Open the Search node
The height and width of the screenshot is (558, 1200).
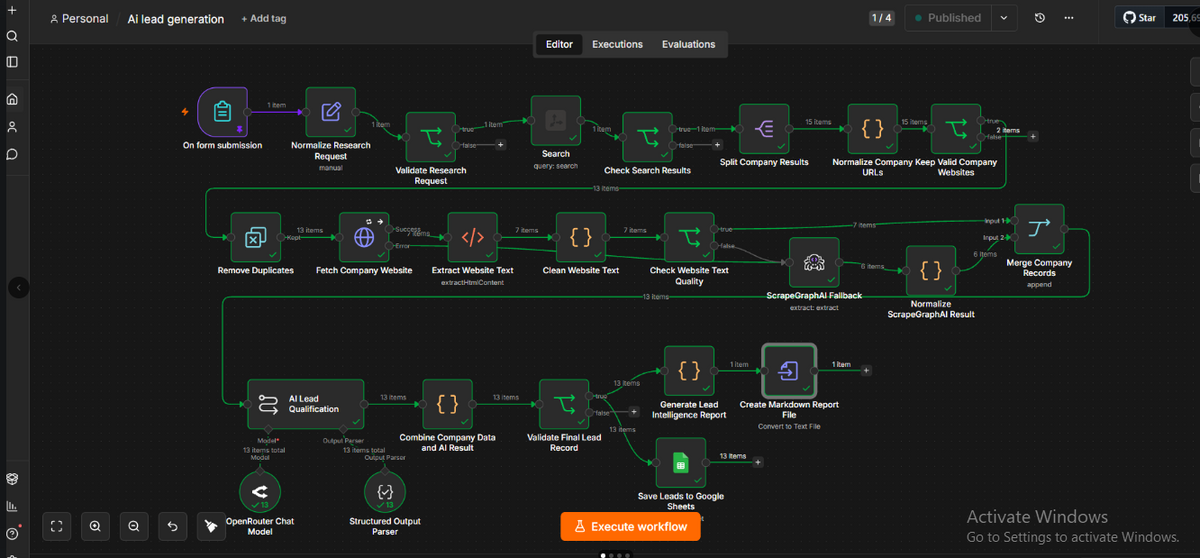click(556, 121)
